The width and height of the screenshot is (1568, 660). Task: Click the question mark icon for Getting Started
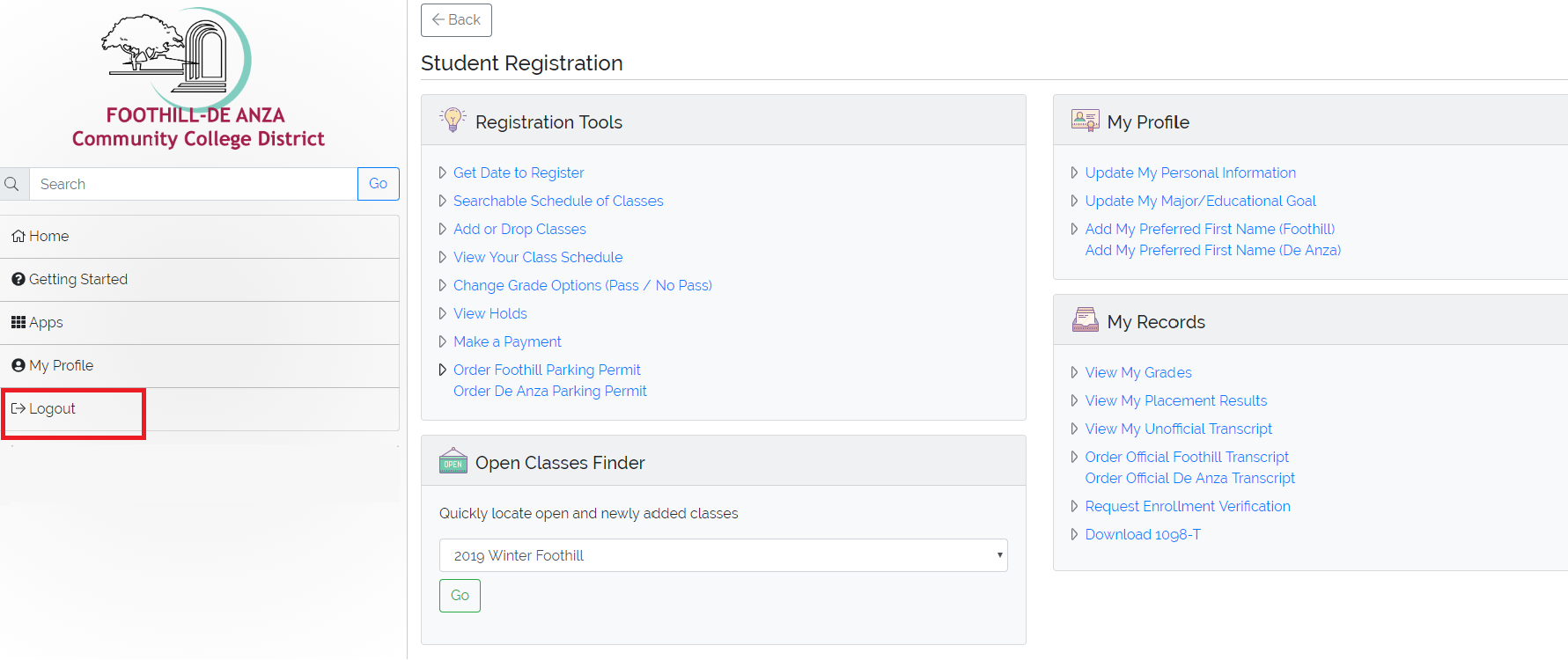(18, 279)
